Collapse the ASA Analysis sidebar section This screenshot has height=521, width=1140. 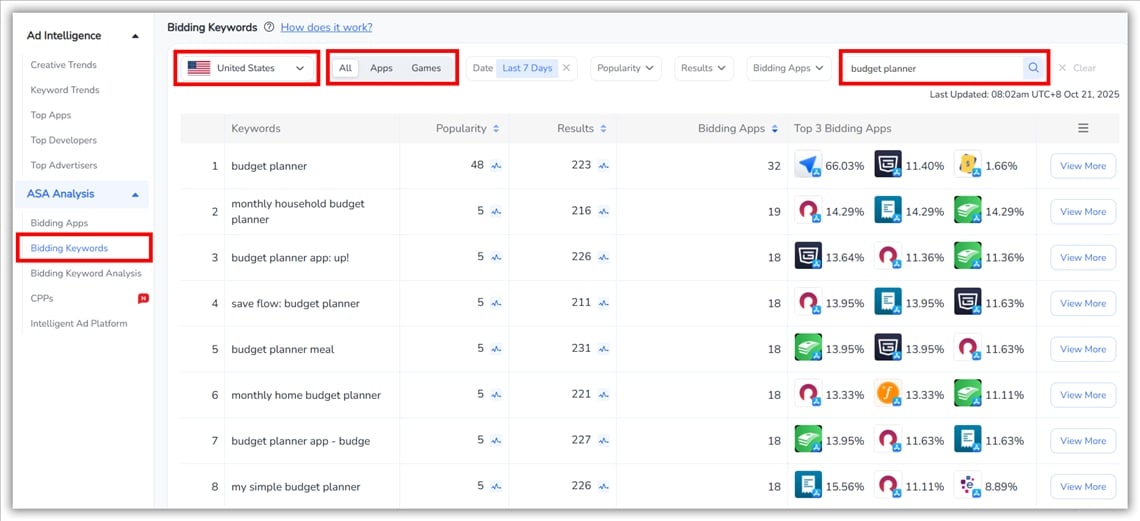(x=135, y=194)
